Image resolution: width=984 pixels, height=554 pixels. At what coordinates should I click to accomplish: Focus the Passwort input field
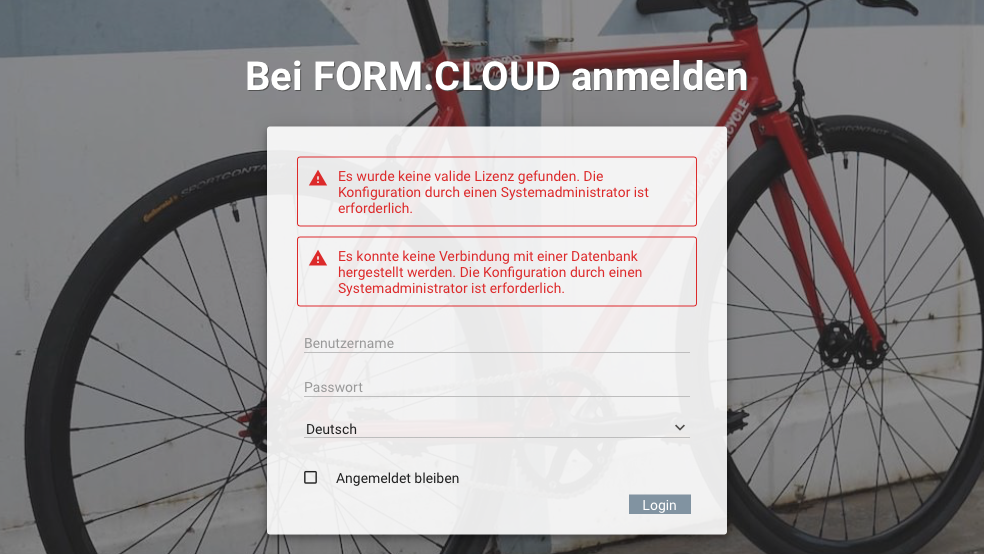(496, 387)
